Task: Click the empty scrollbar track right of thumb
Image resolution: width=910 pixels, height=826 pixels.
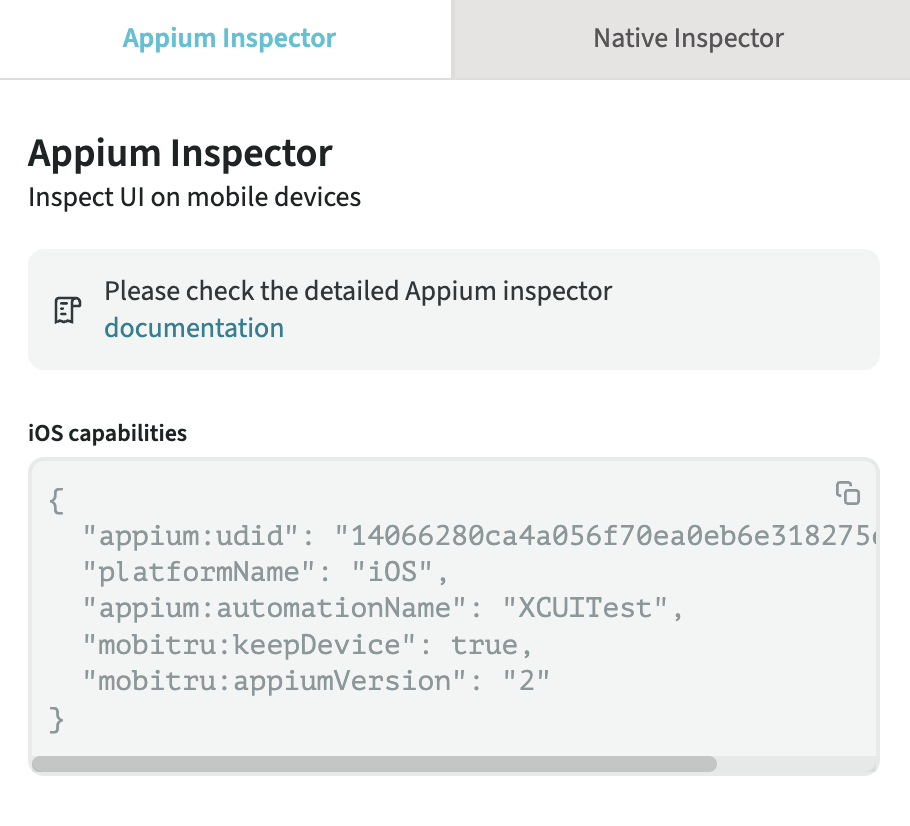Action: pos(795,764)
